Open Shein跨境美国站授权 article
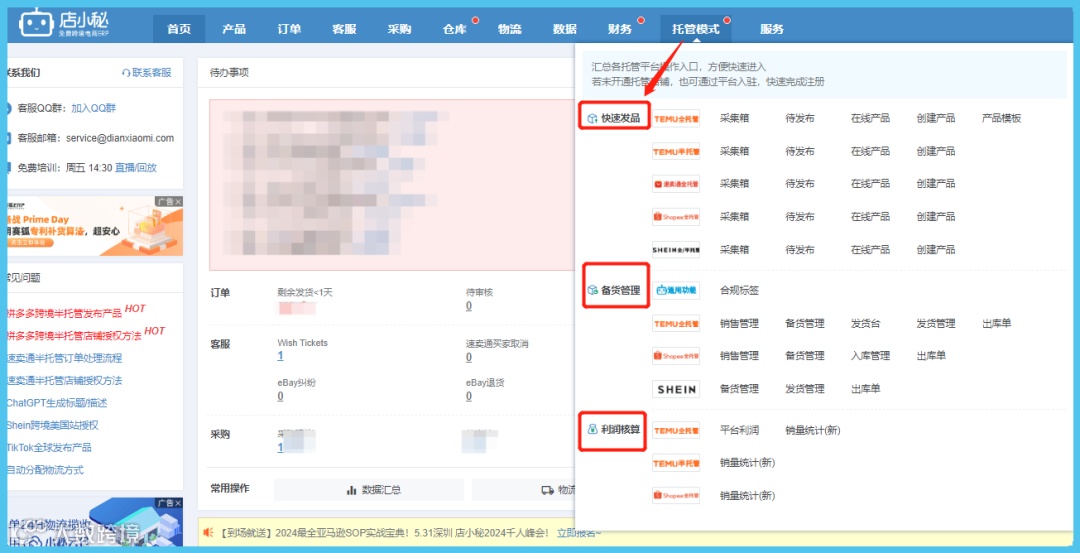This screenshot has height=553, width=1080. tap(53, 425)
